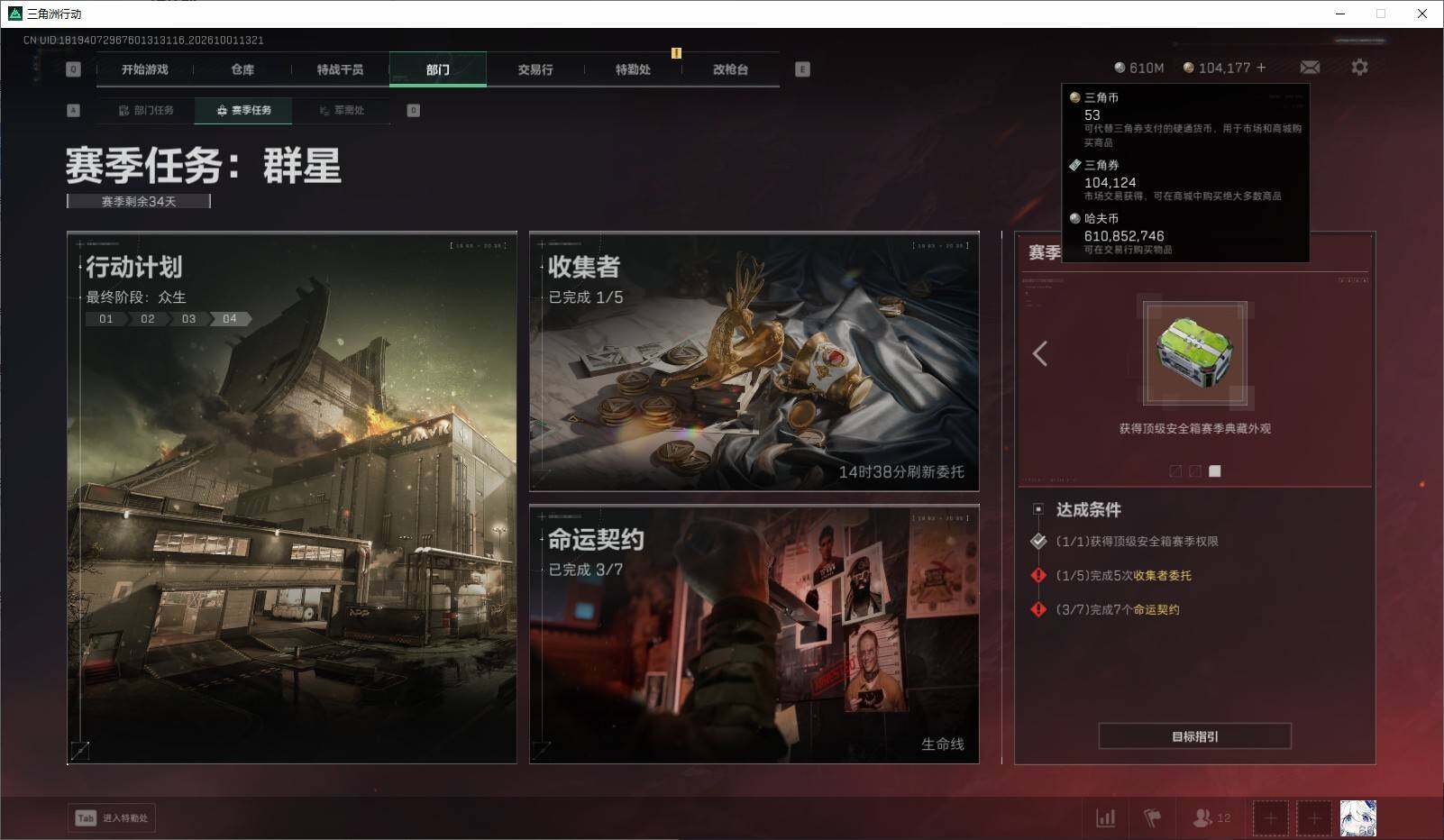Select the third reward page indicator
The height and width of the screenshot is (840, 1444).
point(1215,471)
